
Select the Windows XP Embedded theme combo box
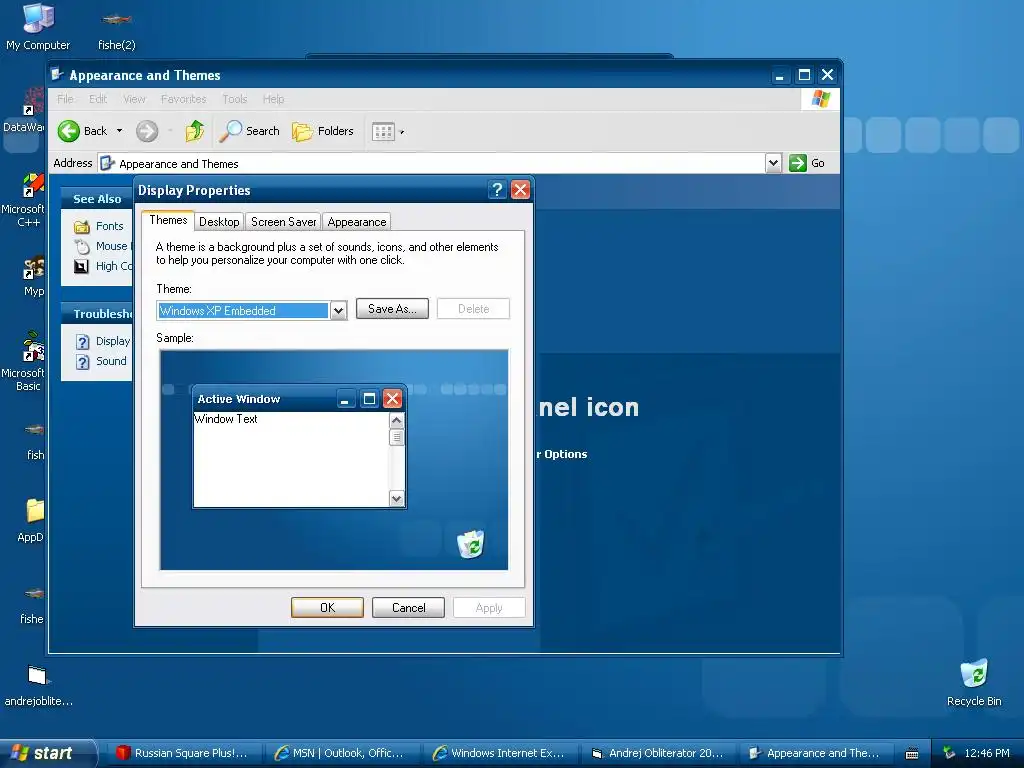point(251,310)
